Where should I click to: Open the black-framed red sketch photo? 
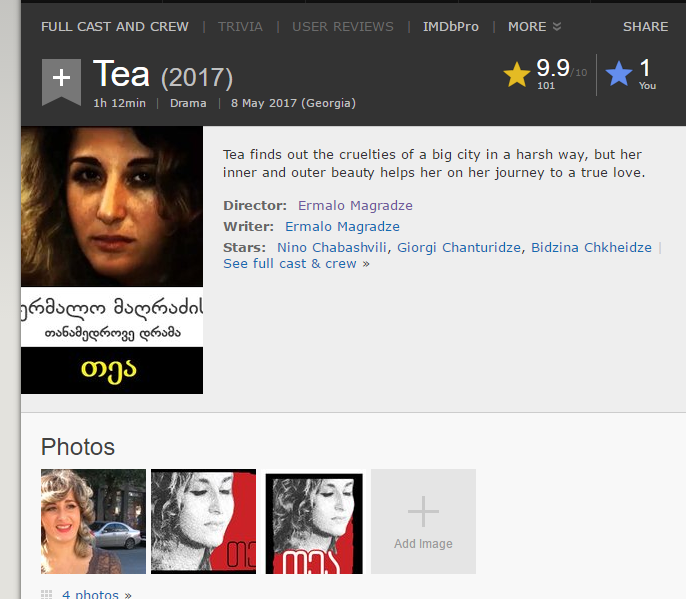click(x=314, y=523)
